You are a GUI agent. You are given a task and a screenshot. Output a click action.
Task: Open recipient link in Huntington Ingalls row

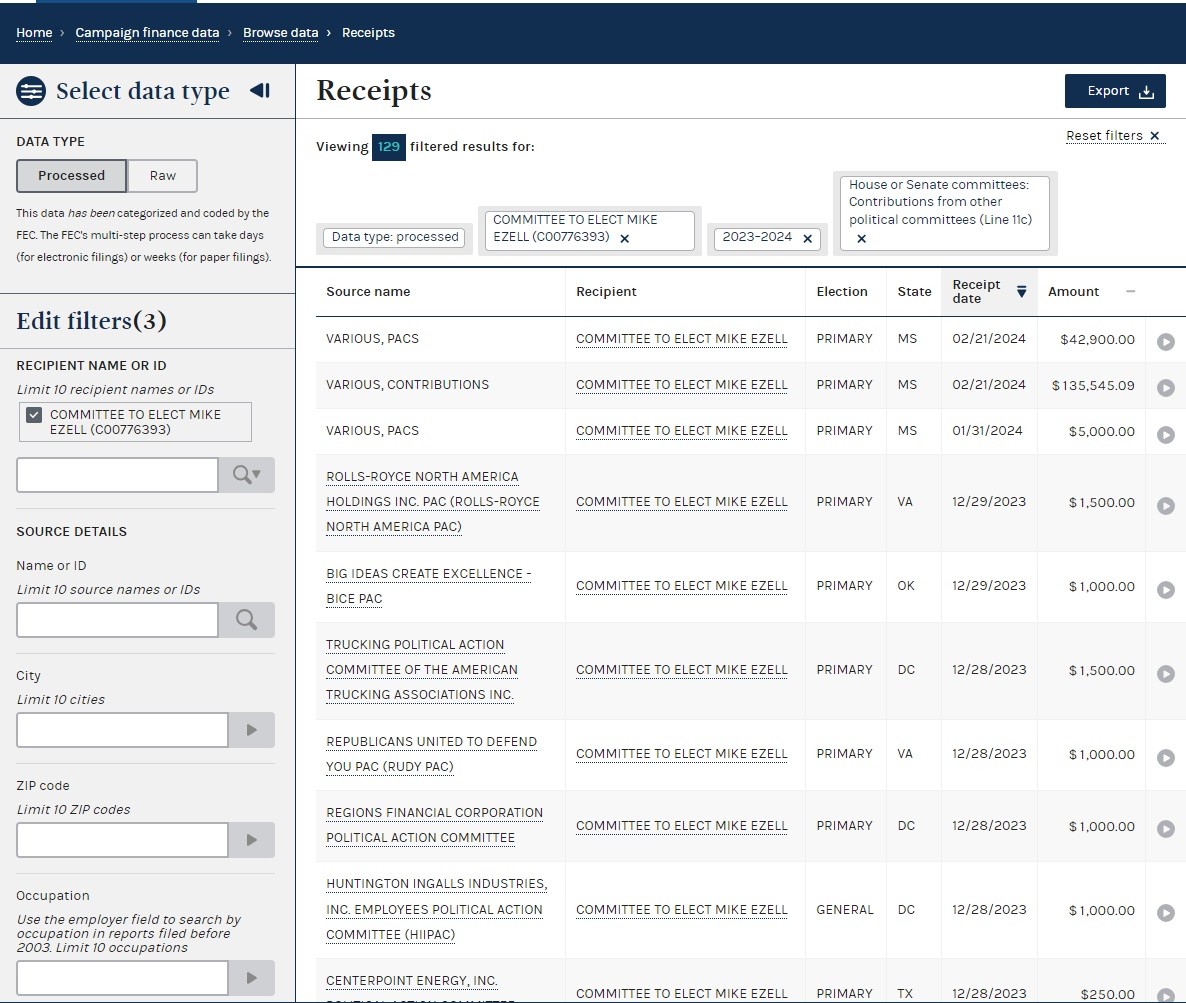pos(681,910)
